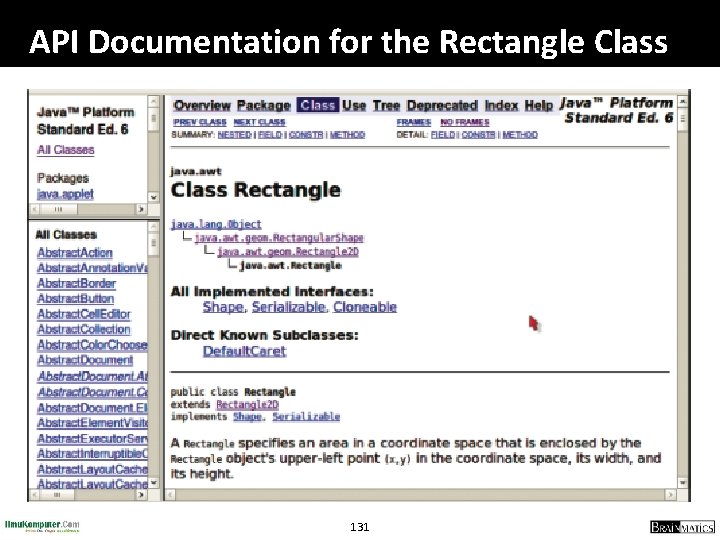
Task: Click packages frame horizontal scrollbar thumb
Action: tap(58, 209)
